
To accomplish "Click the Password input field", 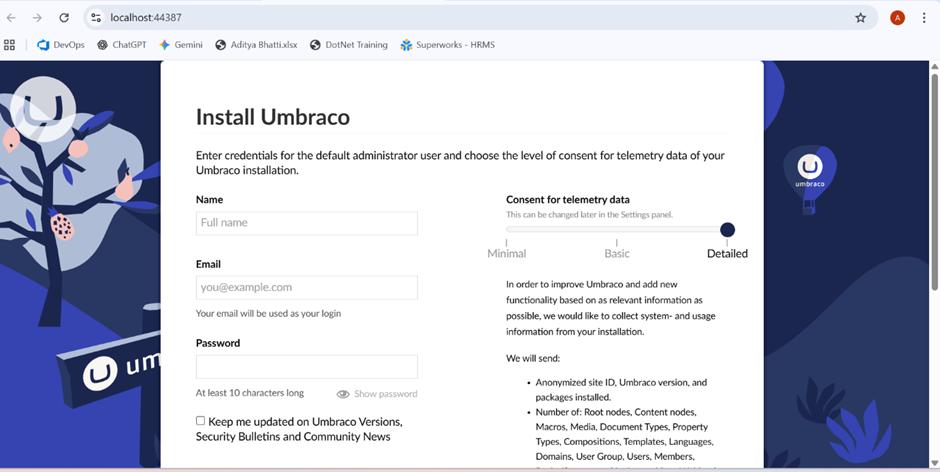I will pyautogui.click(x=306, y=366).
